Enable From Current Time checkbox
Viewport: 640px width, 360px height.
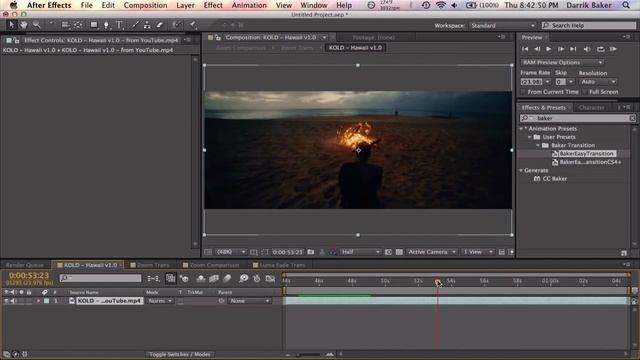524,92
